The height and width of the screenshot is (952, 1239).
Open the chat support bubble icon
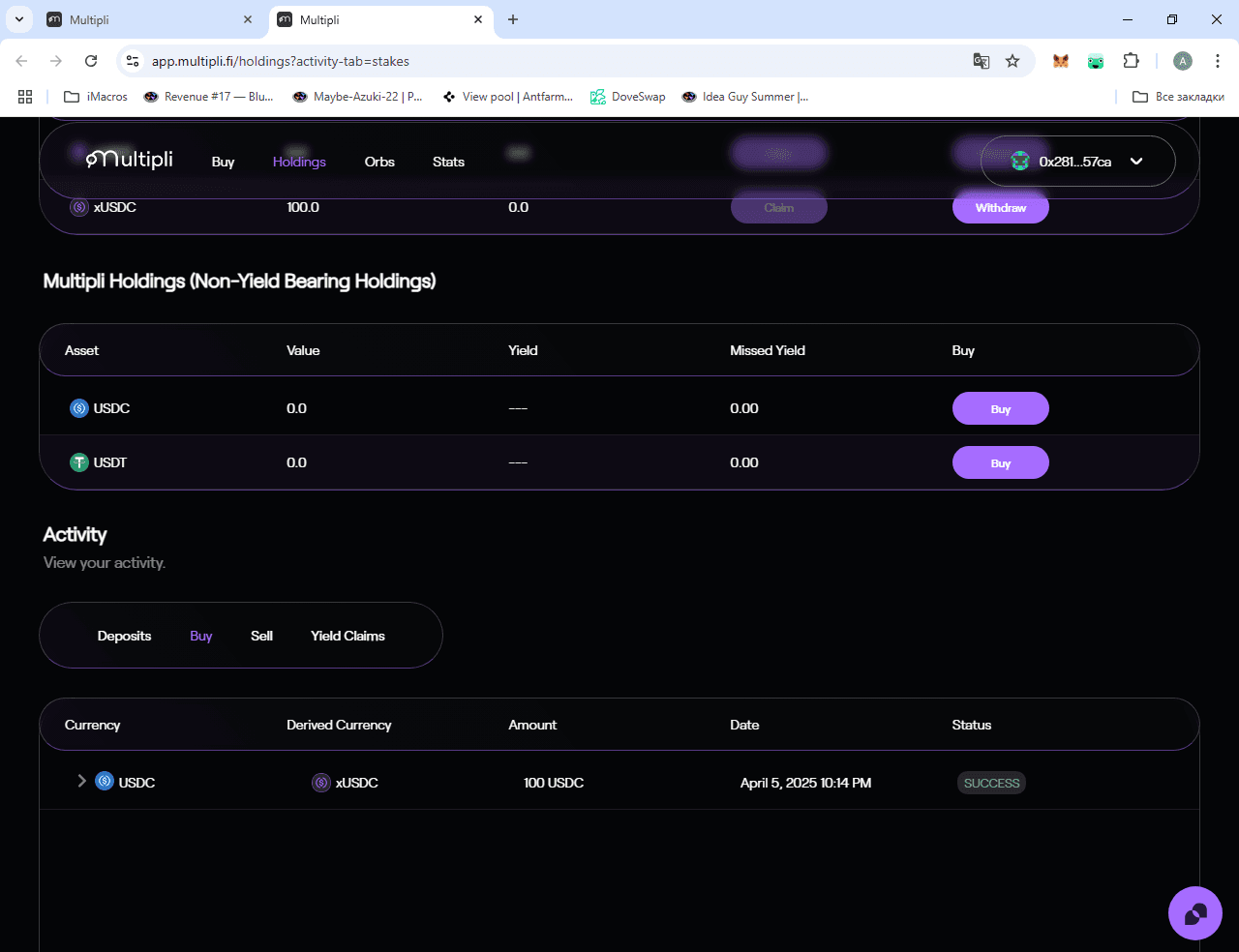(x=1195, y=913)
